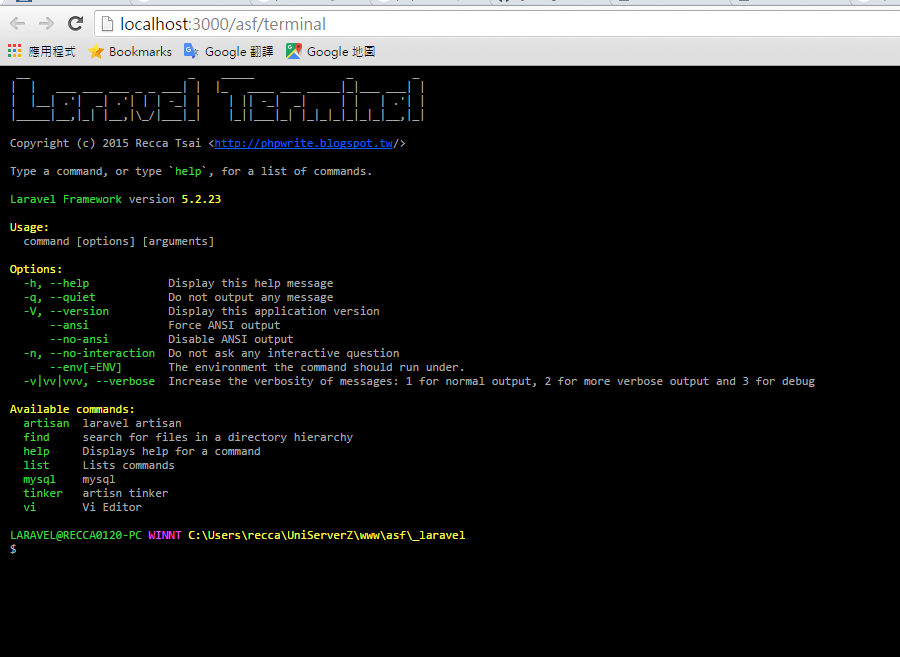The width and height of the screenshot is (900, 657).
Task: Click the 'Usage:' heading
Action: pyautogui.click(x=29, y=227)
